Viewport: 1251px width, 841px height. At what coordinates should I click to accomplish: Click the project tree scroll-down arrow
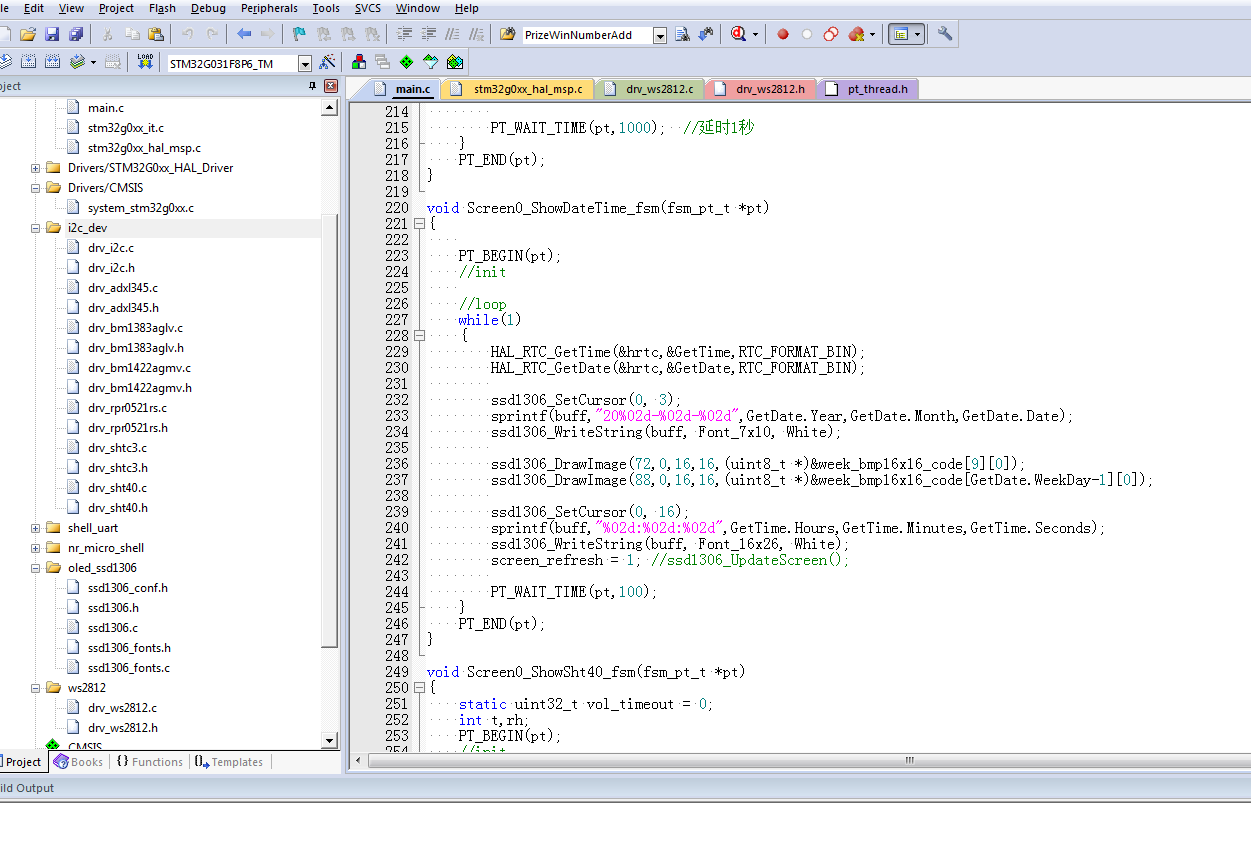click(330, 741)
